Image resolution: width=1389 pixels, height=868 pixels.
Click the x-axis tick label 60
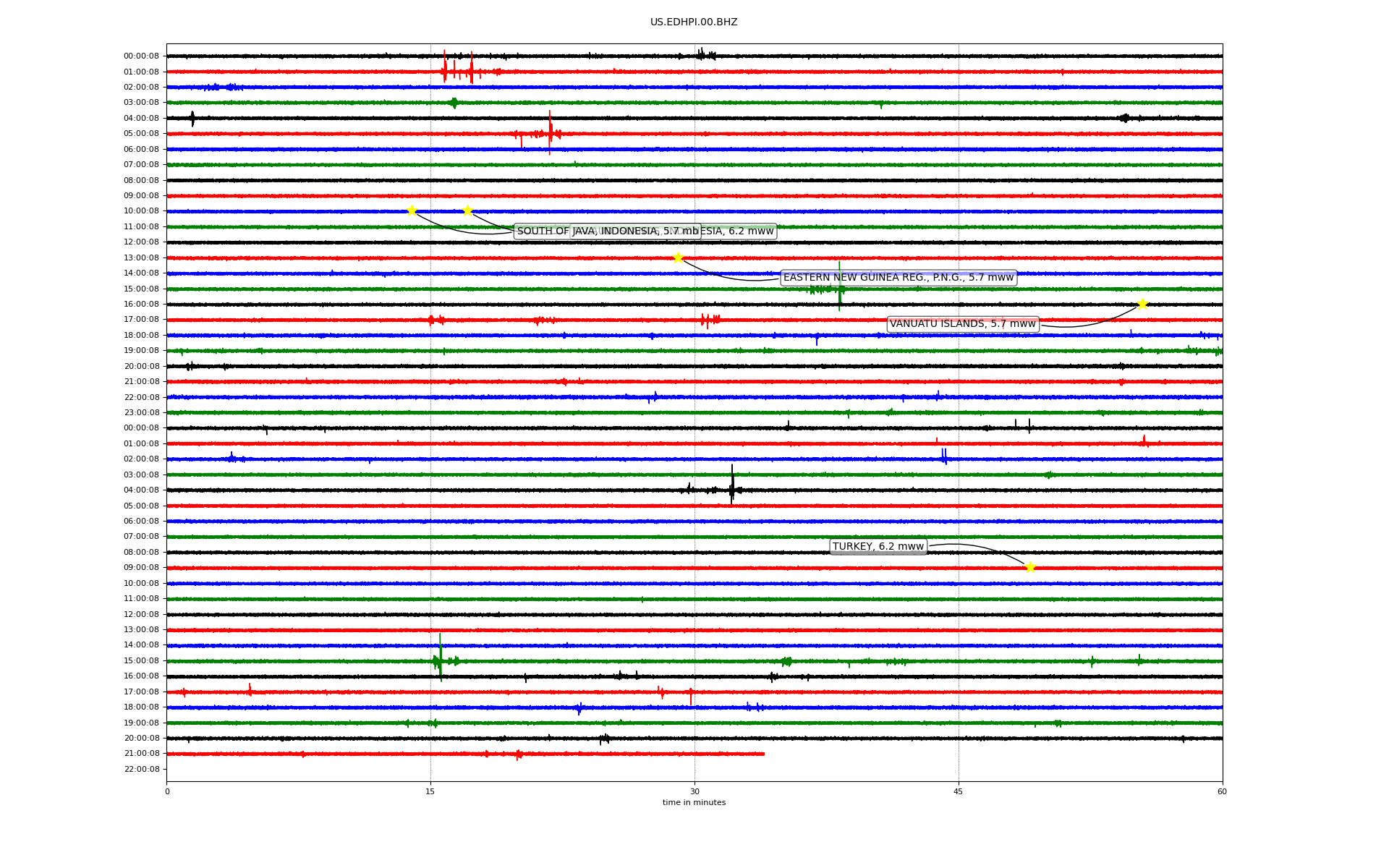[1222, 791]
